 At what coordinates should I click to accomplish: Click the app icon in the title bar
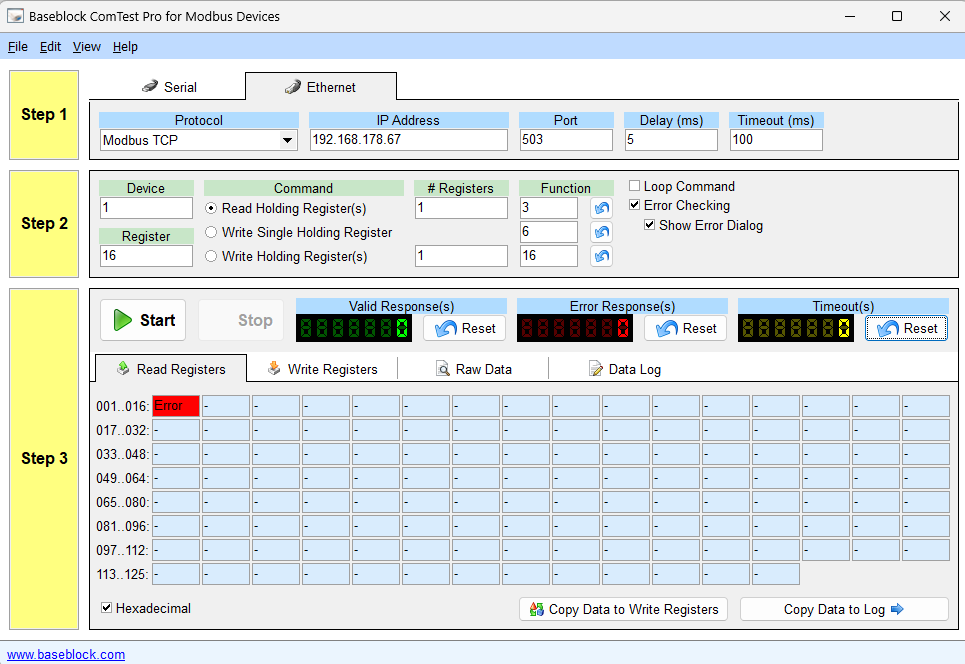15,16
